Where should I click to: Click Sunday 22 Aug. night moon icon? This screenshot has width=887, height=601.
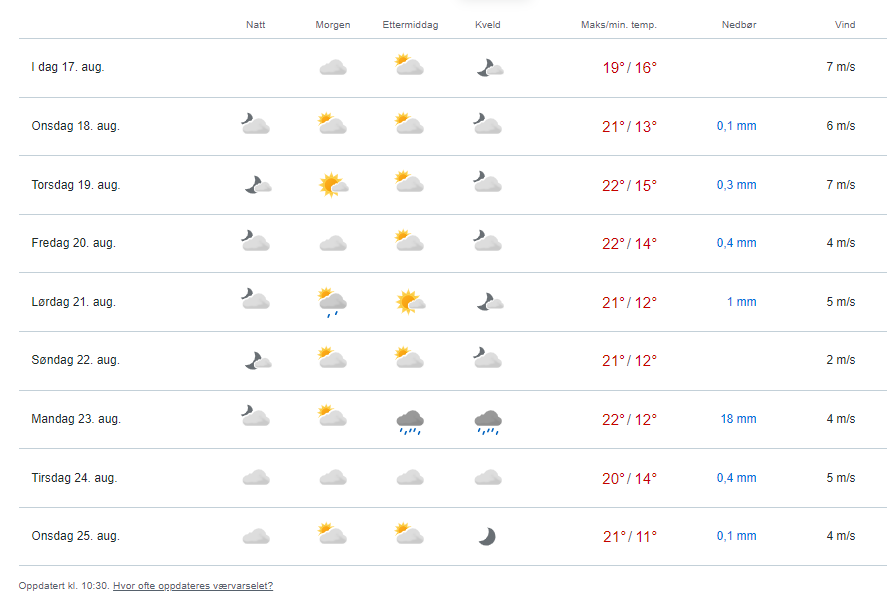[x=257, y=360]
